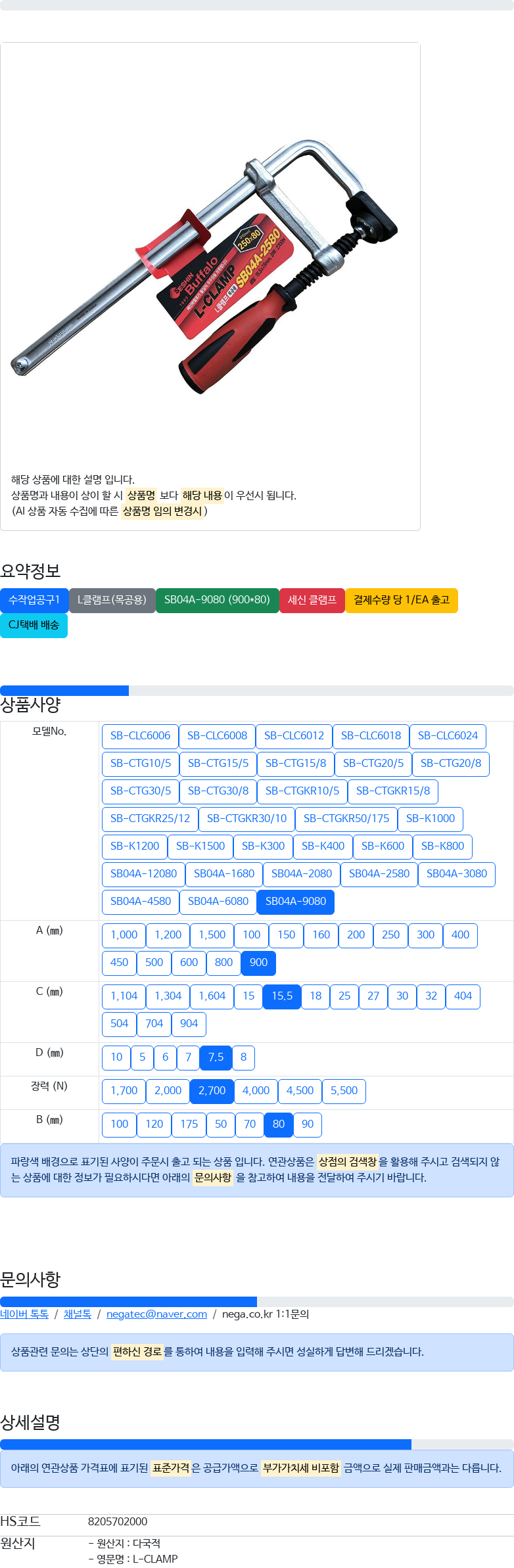
Task: Choose B (mm) value 90
Action: tap(308, 1124)
